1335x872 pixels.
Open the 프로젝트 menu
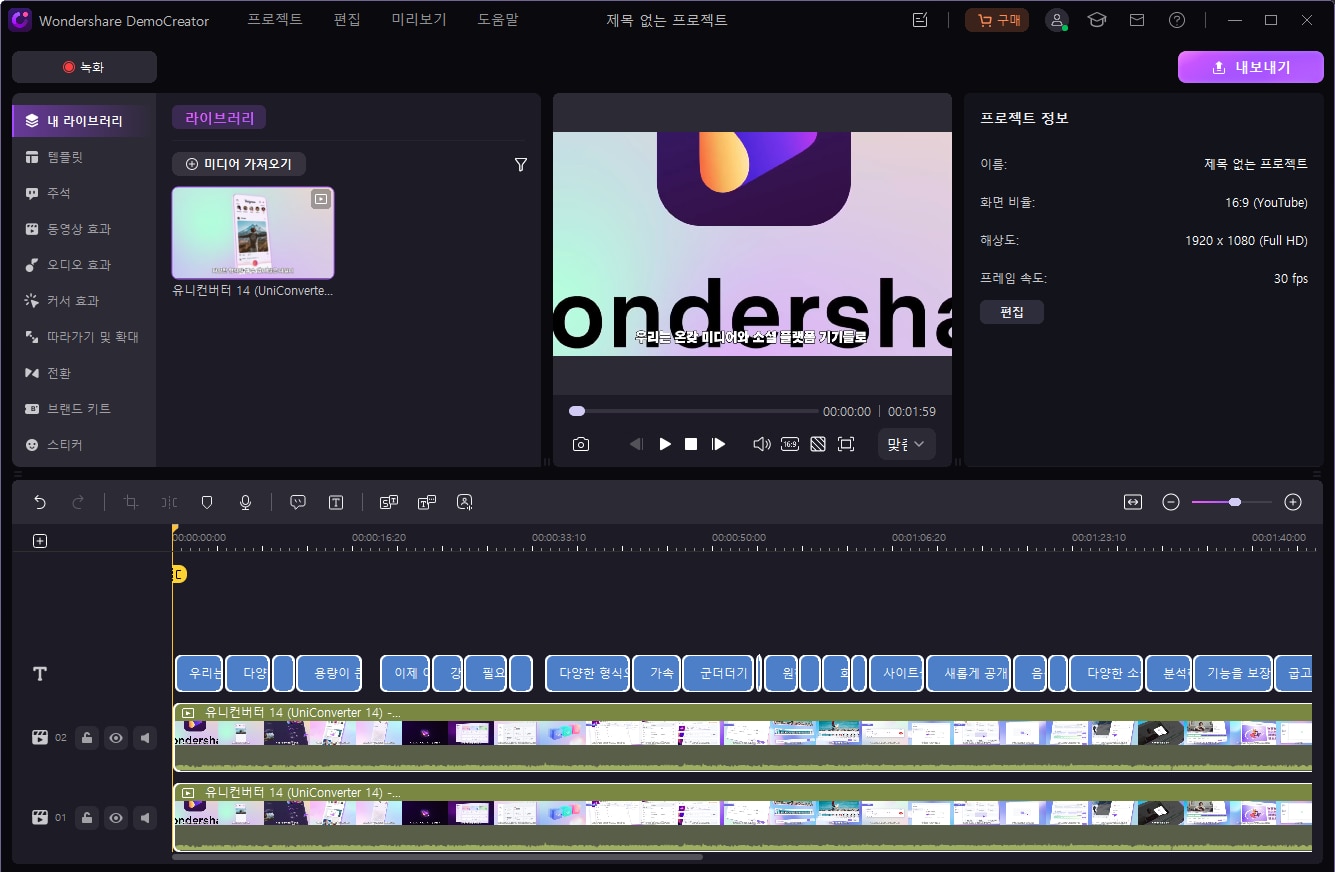(x=275, y=20)
